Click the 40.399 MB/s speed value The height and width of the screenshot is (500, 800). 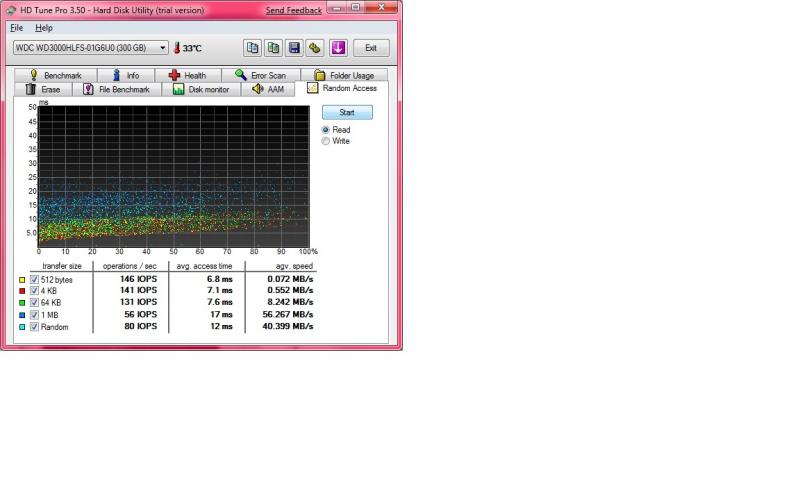[x=288, y=326]
